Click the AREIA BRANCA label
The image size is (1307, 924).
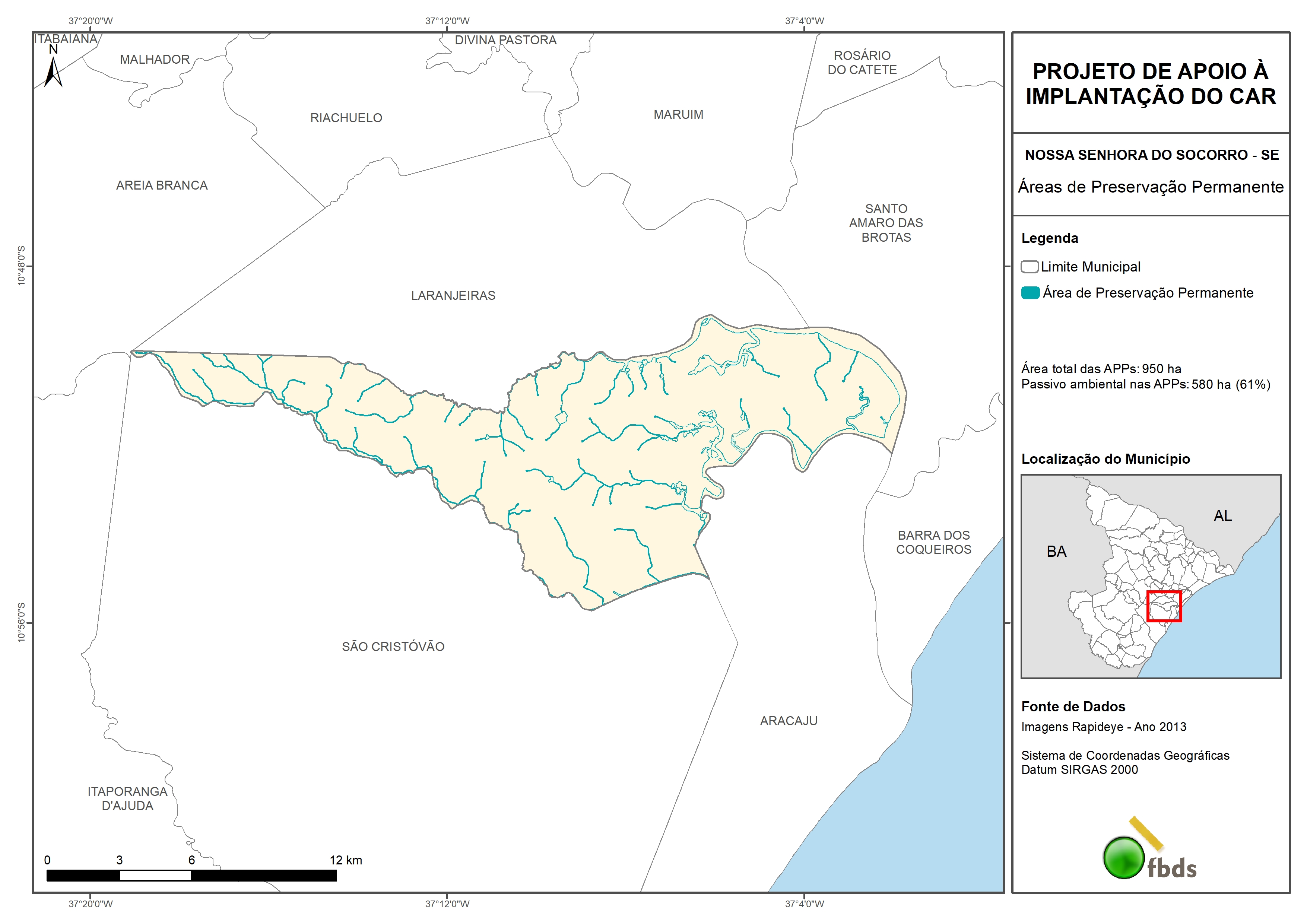(x=162, y=185)
